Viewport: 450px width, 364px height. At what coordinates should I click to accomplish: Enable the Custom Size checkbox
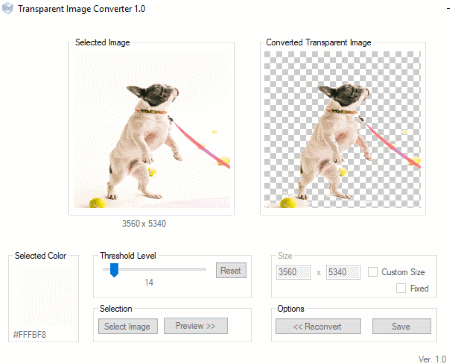coord(373,272)
